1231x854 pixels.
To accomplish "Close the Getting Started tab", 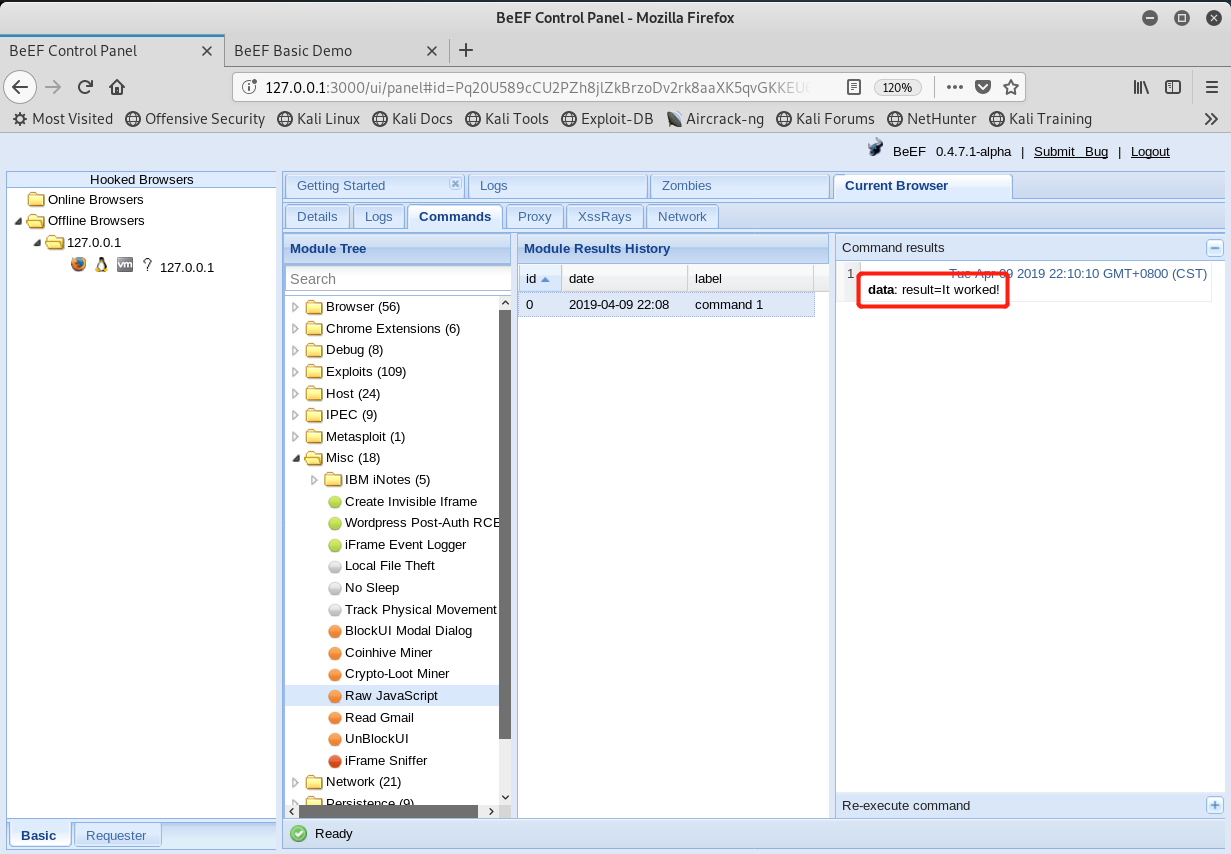I will point(455,184).
